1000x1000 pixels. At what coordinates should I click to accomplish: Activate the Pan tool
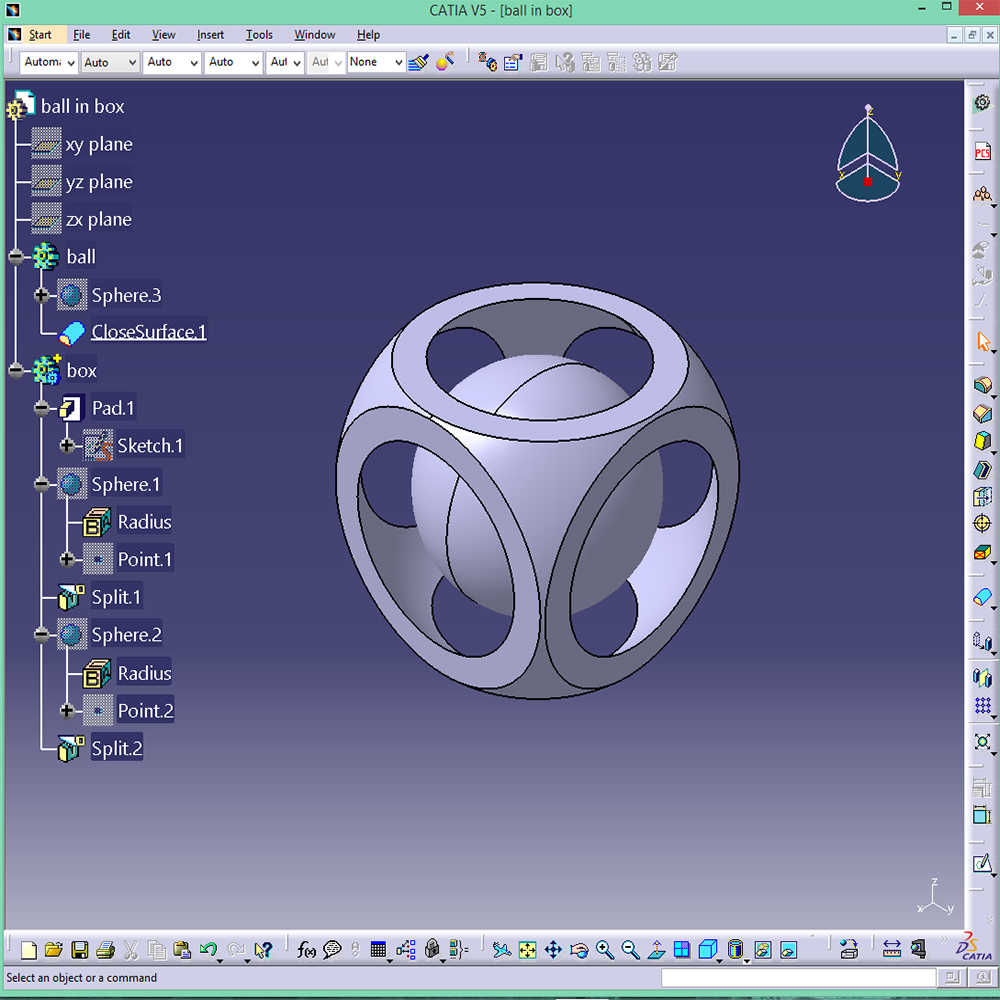click(x=554, y=950)
